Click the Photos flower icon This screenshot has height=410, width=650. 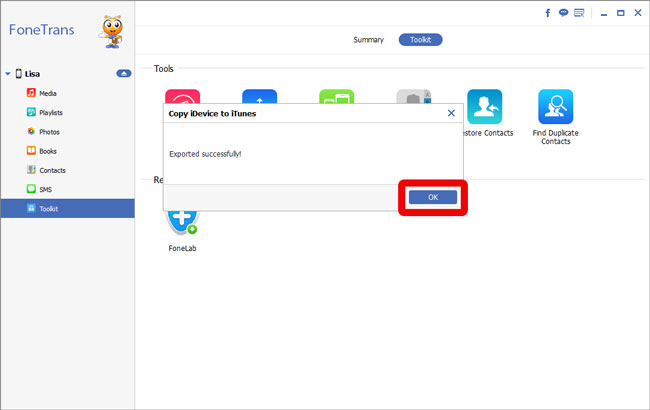(31, 131)
